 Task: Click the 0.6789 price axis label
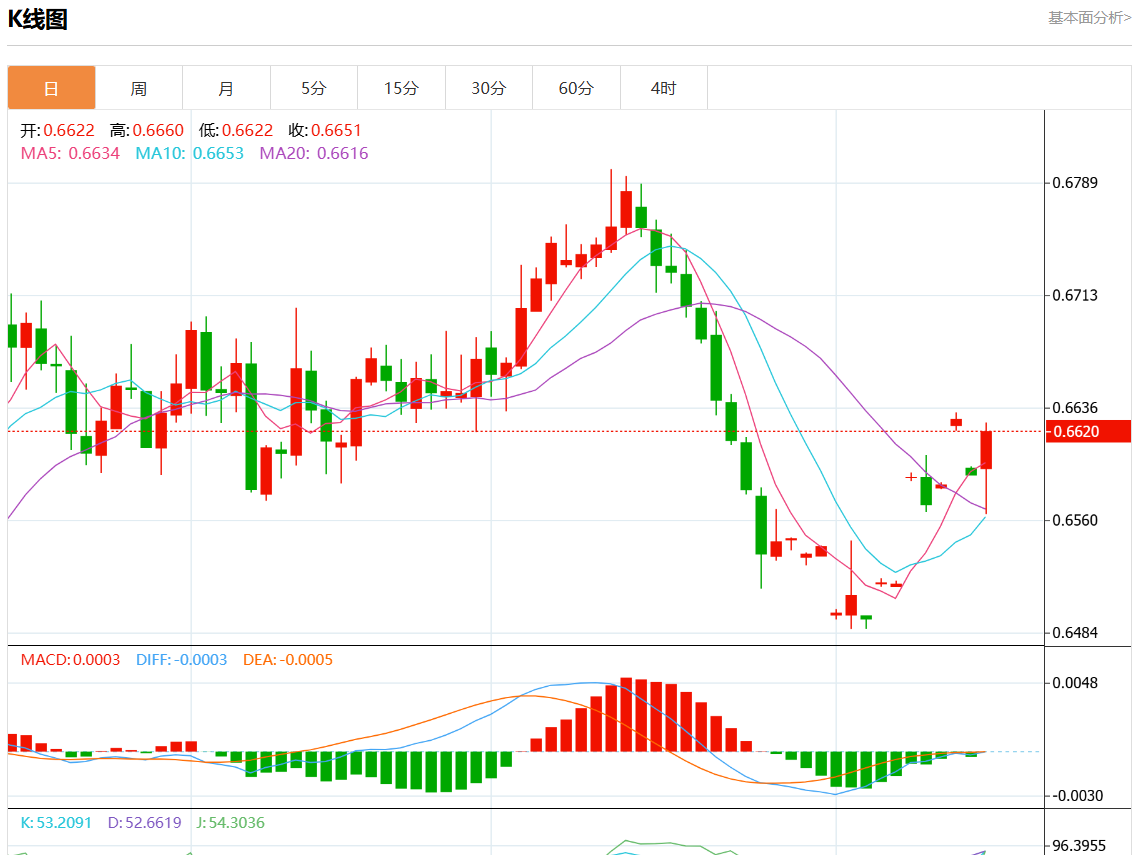coord(1075,183)
